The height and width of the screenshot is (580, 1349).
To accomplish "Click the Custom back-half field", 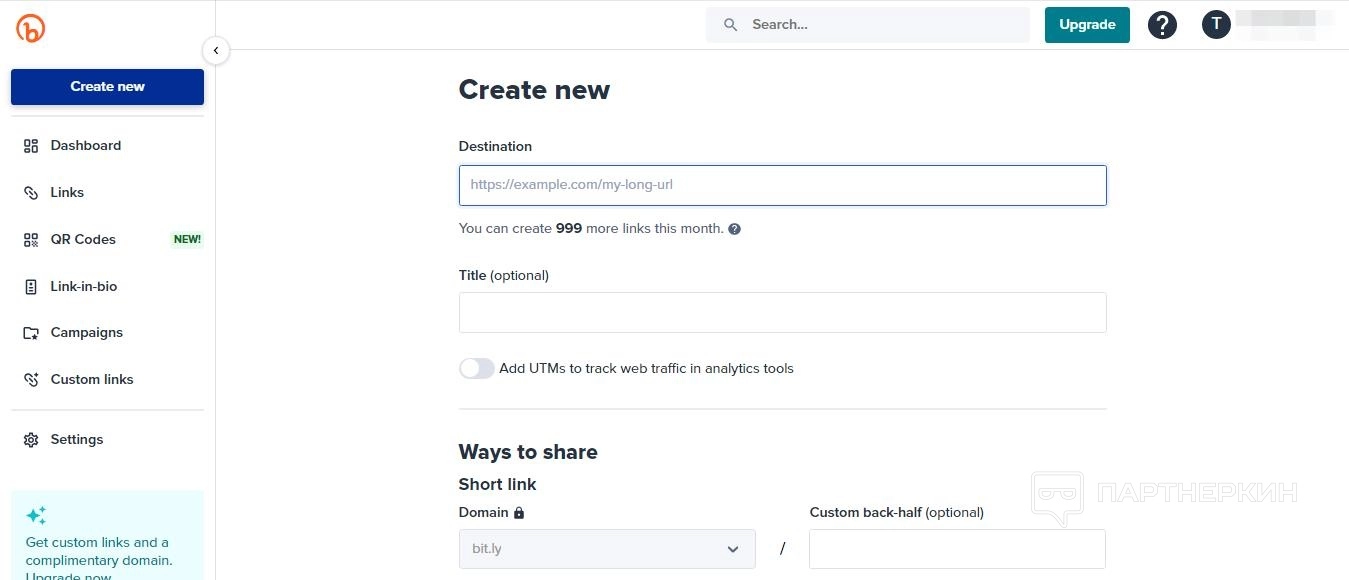I will point(957,549).
